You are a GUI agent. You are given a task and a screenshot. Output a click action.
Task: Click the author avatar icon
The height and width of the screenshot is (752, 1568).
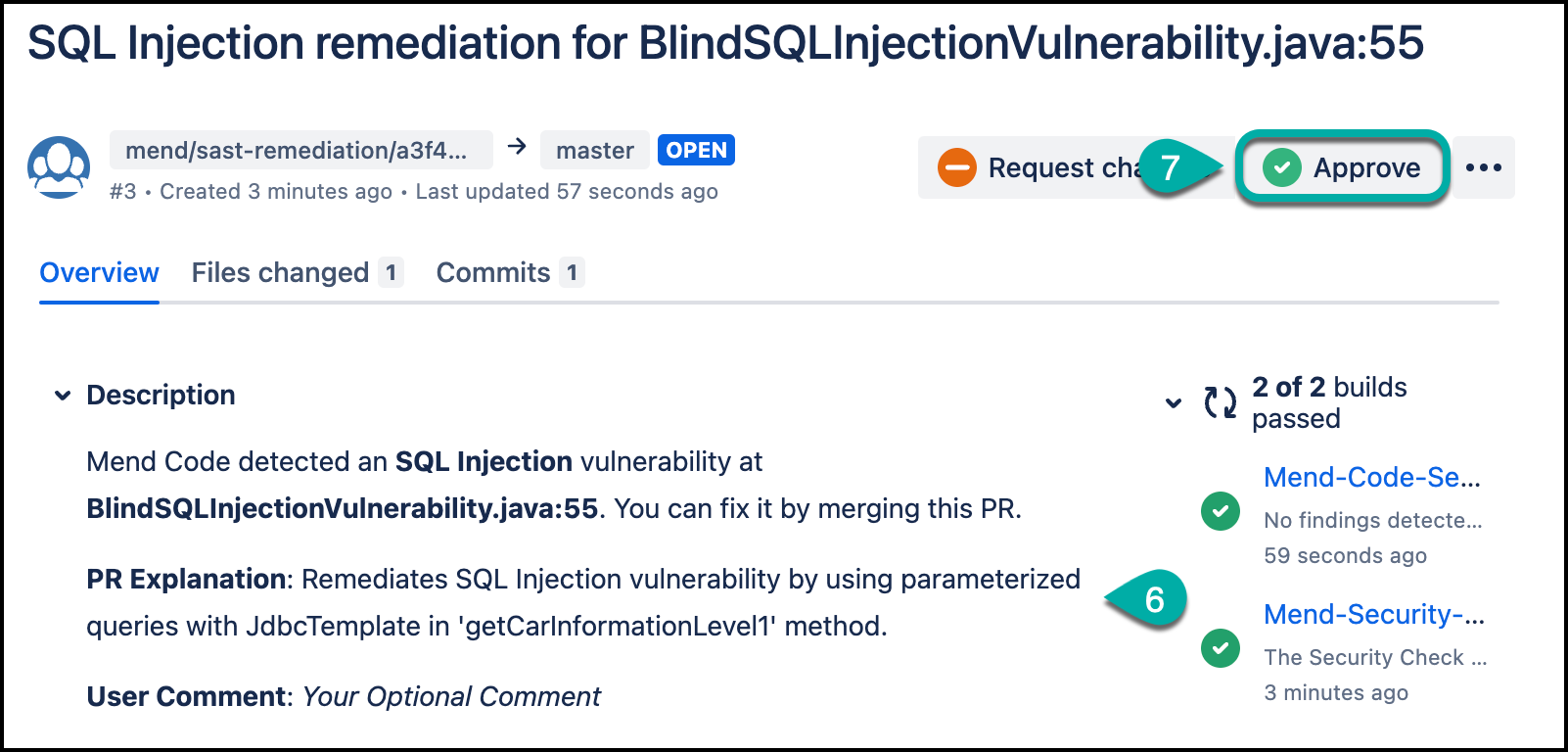59,167
